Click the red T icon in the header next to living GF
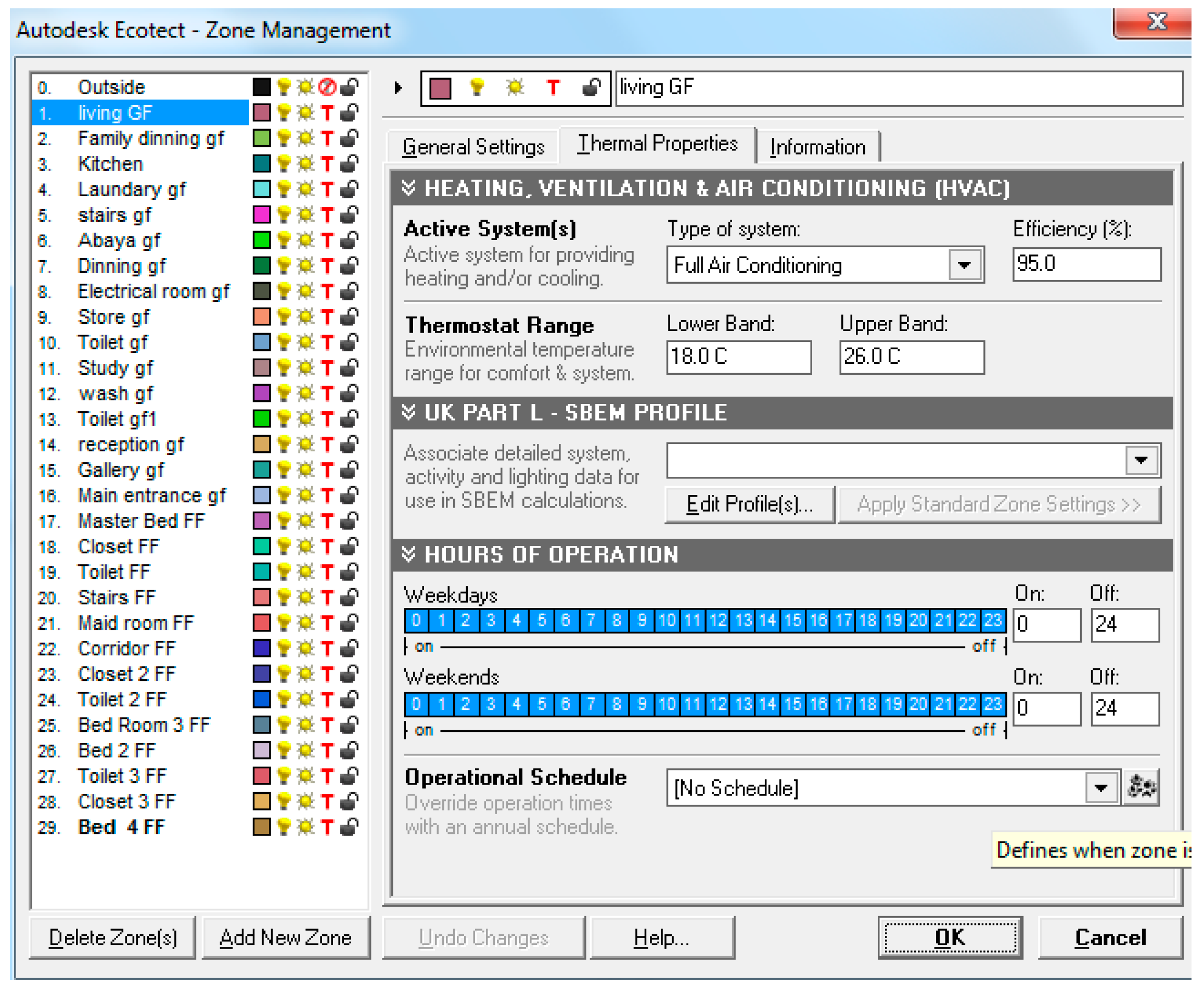Image resolution: width=1204 pixels, height=990 pixels. pyautogui.click(x=553, y=88)
